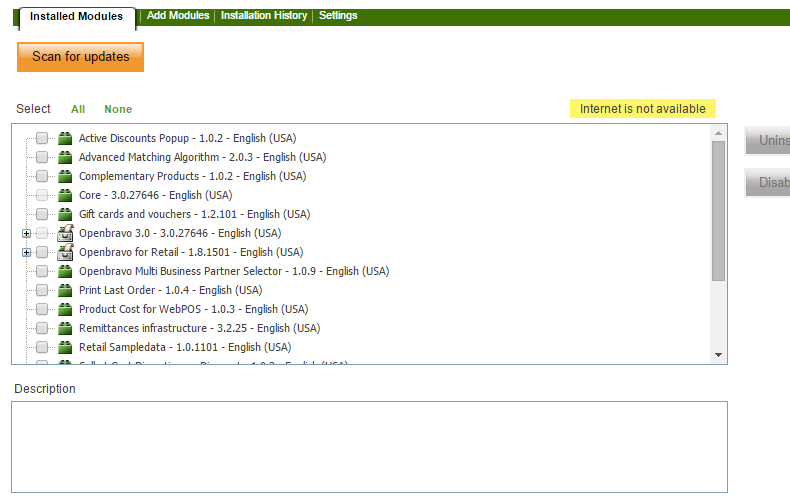Image resolution: width=790 pixels, height=503 pixels.
Task: Click the disabled Core module checkbox
Action: pos(42,195)
